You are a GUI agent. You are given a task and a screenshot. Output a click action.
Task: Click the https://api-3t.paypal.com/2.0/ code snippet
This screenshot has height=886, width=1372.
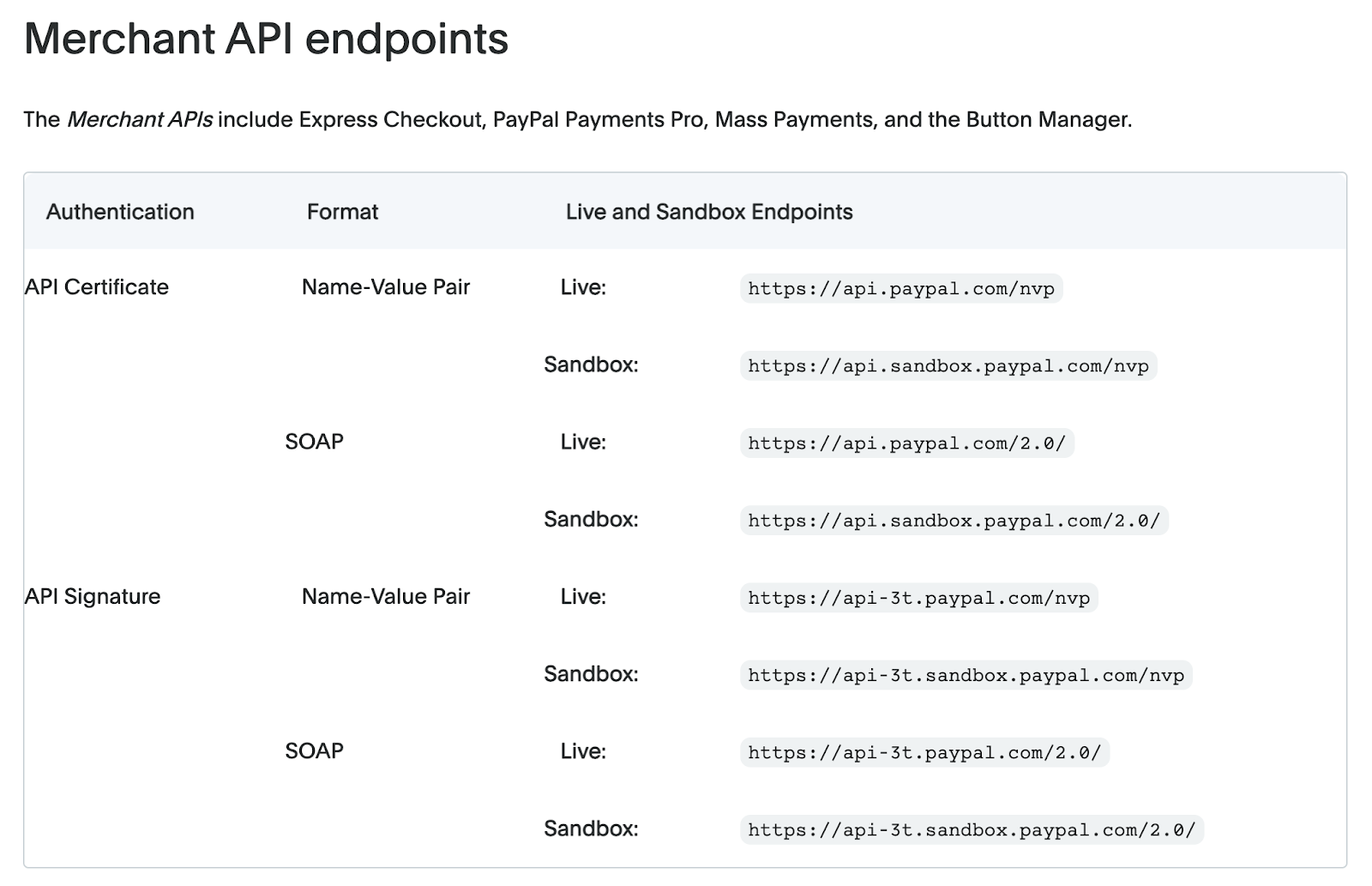924,752
